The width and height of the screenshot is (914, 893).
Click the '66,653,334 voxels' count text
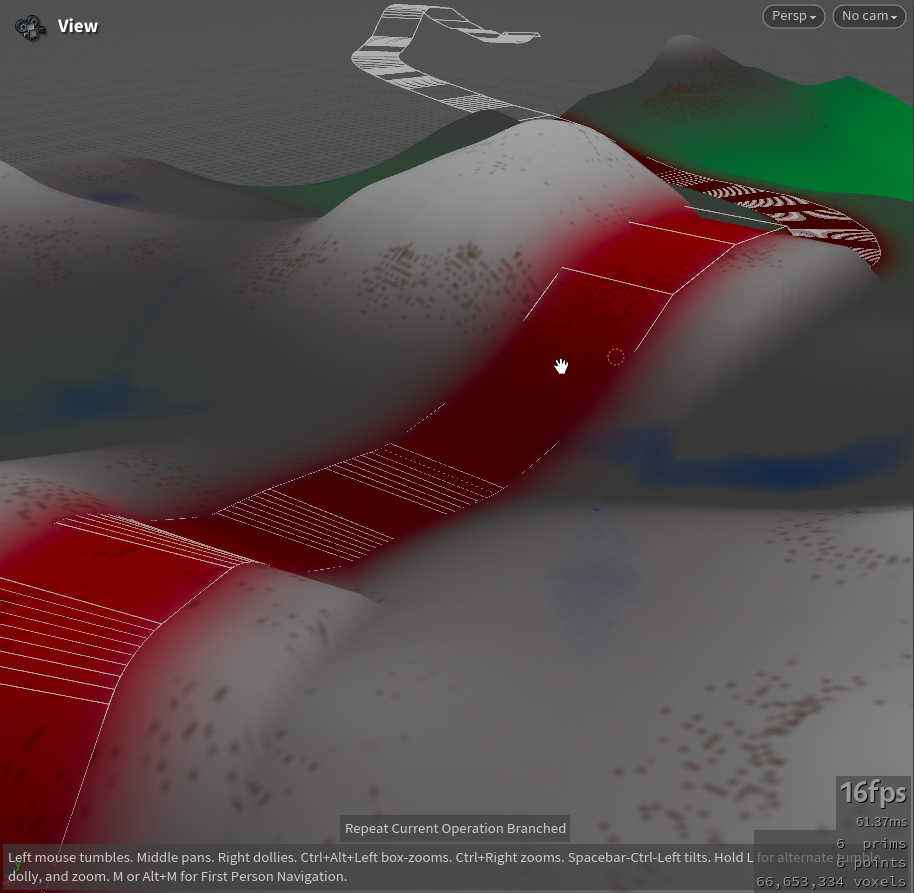pyautogui.click(x=831, y=881)
